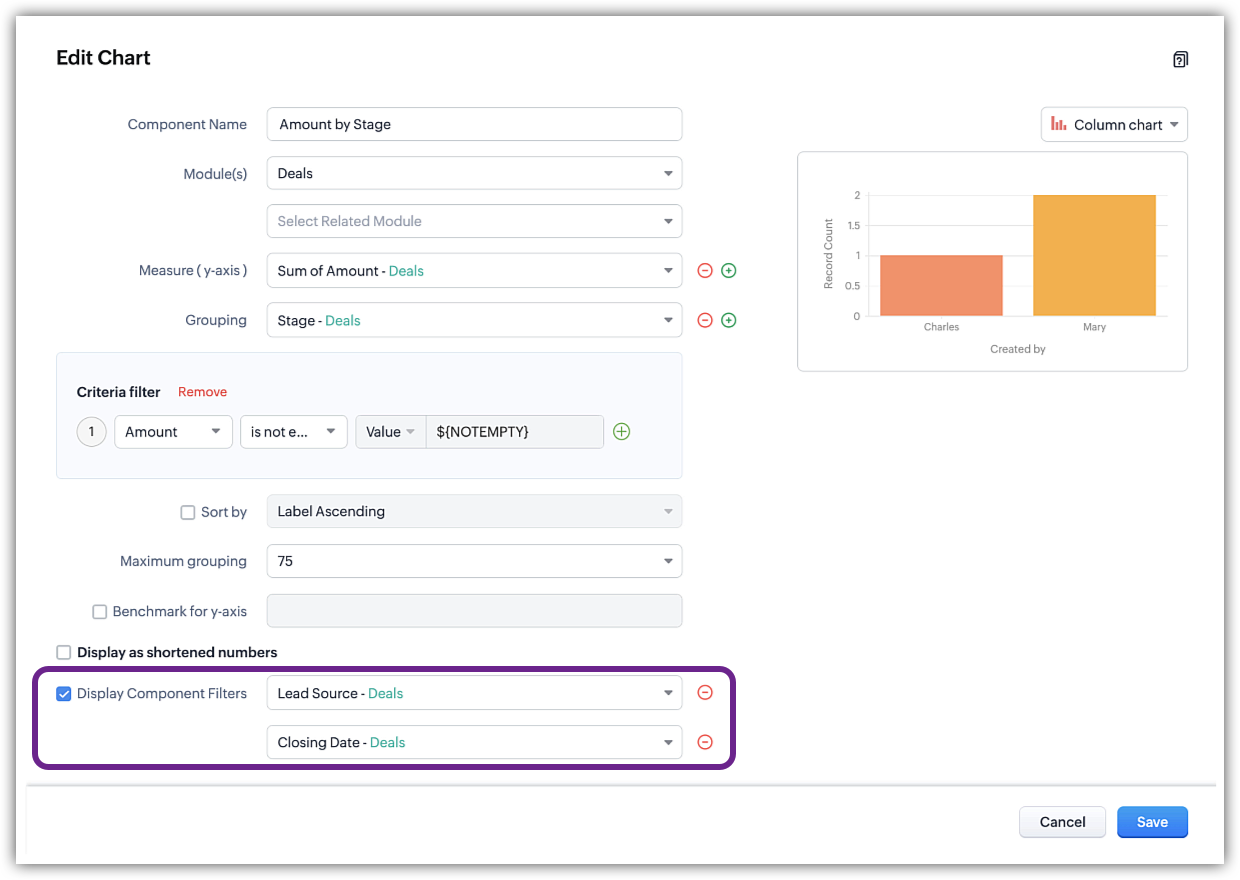Uncheck Display Component Filters
Screen dimensions: 1240x880
coord(64,694)
